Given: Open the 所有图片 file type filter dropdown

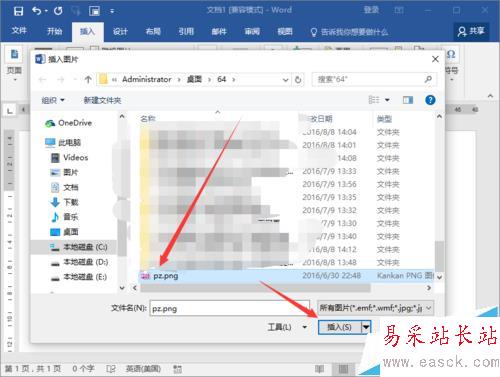Looking at the screenshot, I should point(375,308).
